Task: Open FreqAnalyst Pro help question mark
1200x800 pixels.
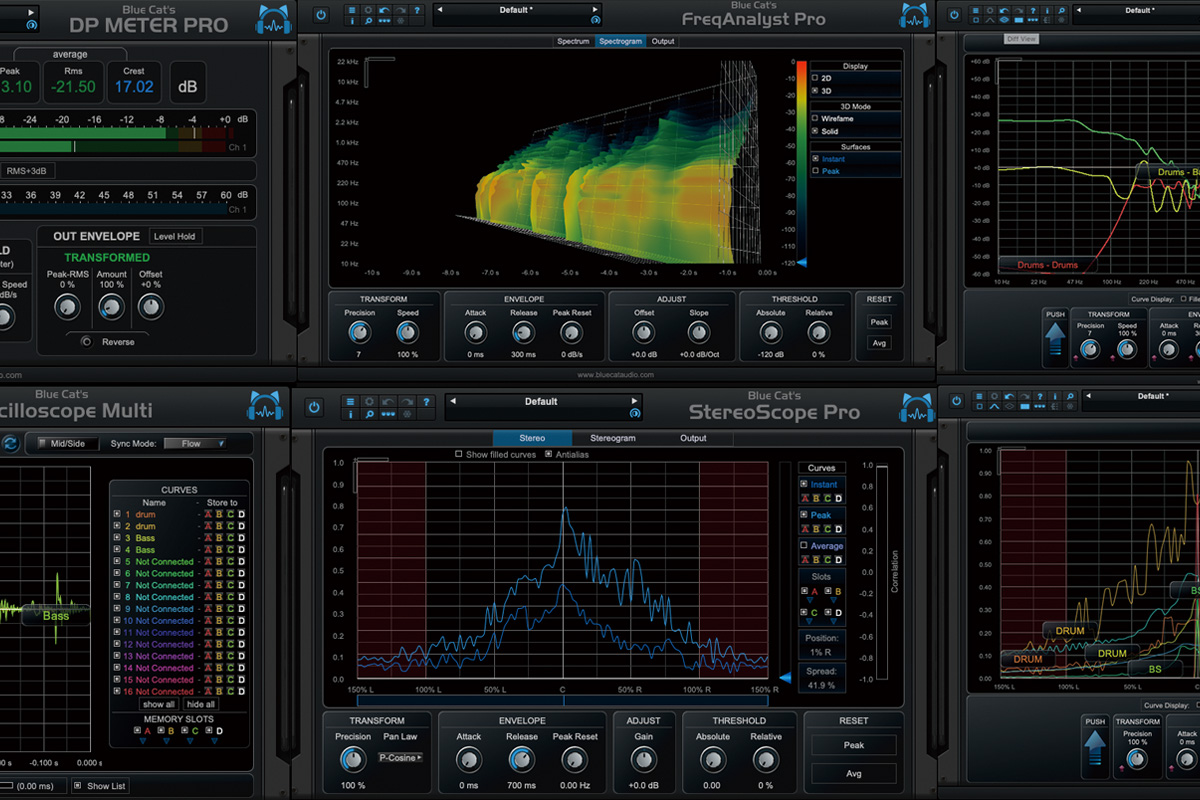Action: pos(417,10)
